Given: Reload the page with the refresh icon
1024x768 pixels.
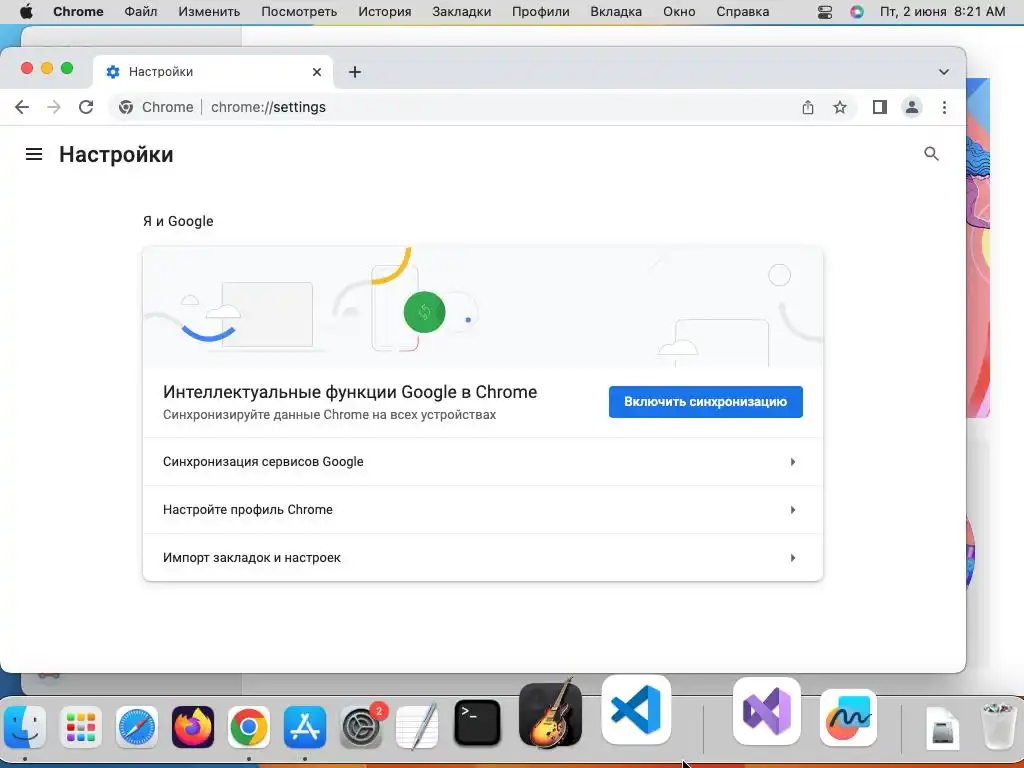Looking at the screenshot, I should pyautogui.click(x=86, y=107).
